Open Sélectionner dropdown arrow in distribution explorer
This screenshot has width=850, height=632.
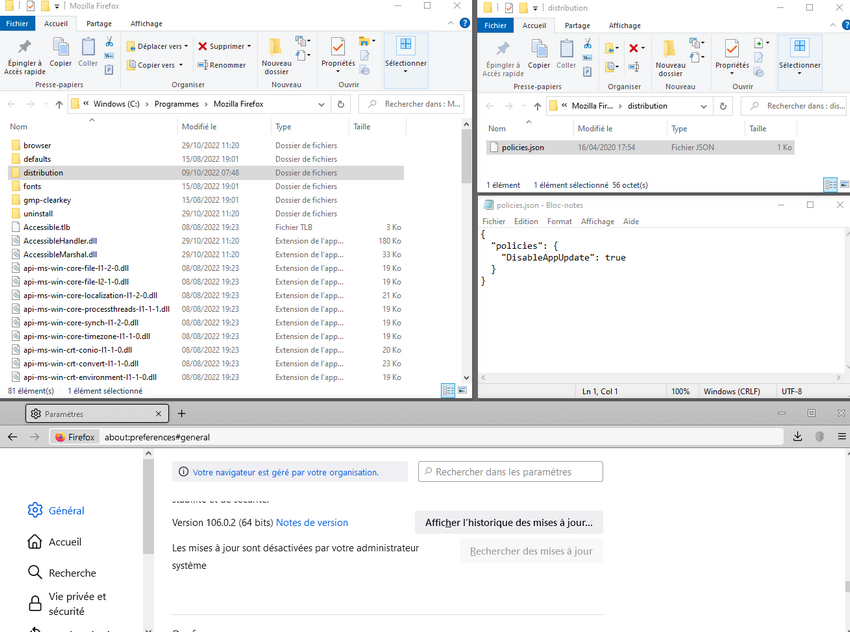pyautogui.click(x=800, y=73)
